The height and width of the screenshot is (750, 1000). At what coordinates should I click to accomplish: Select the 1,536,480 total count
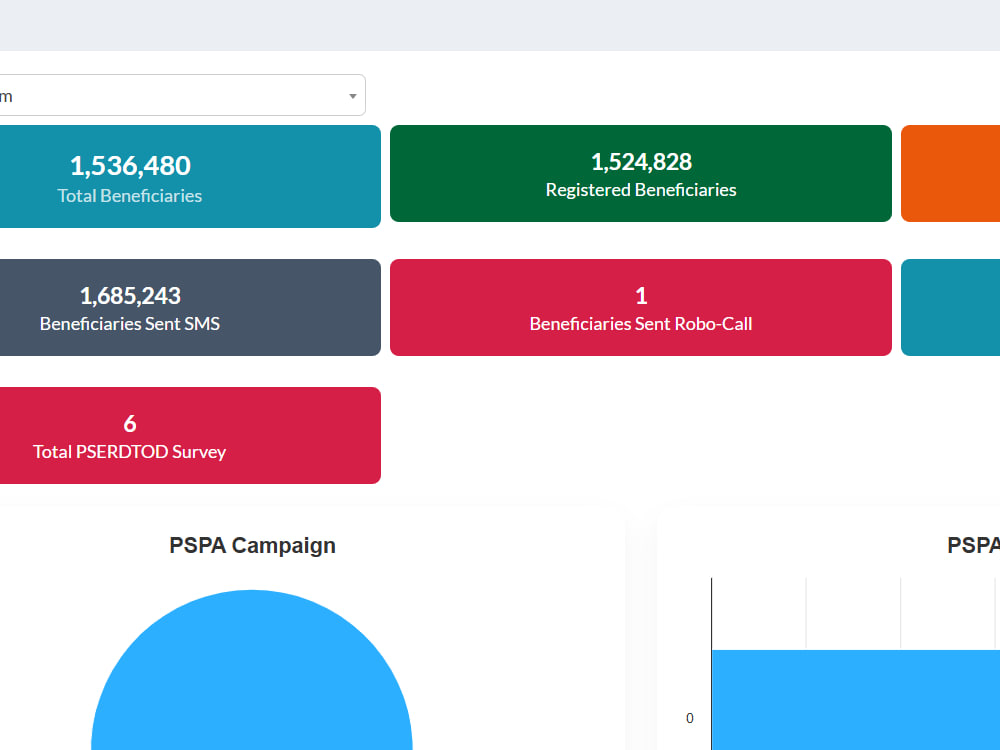click(x=130, y=166)
